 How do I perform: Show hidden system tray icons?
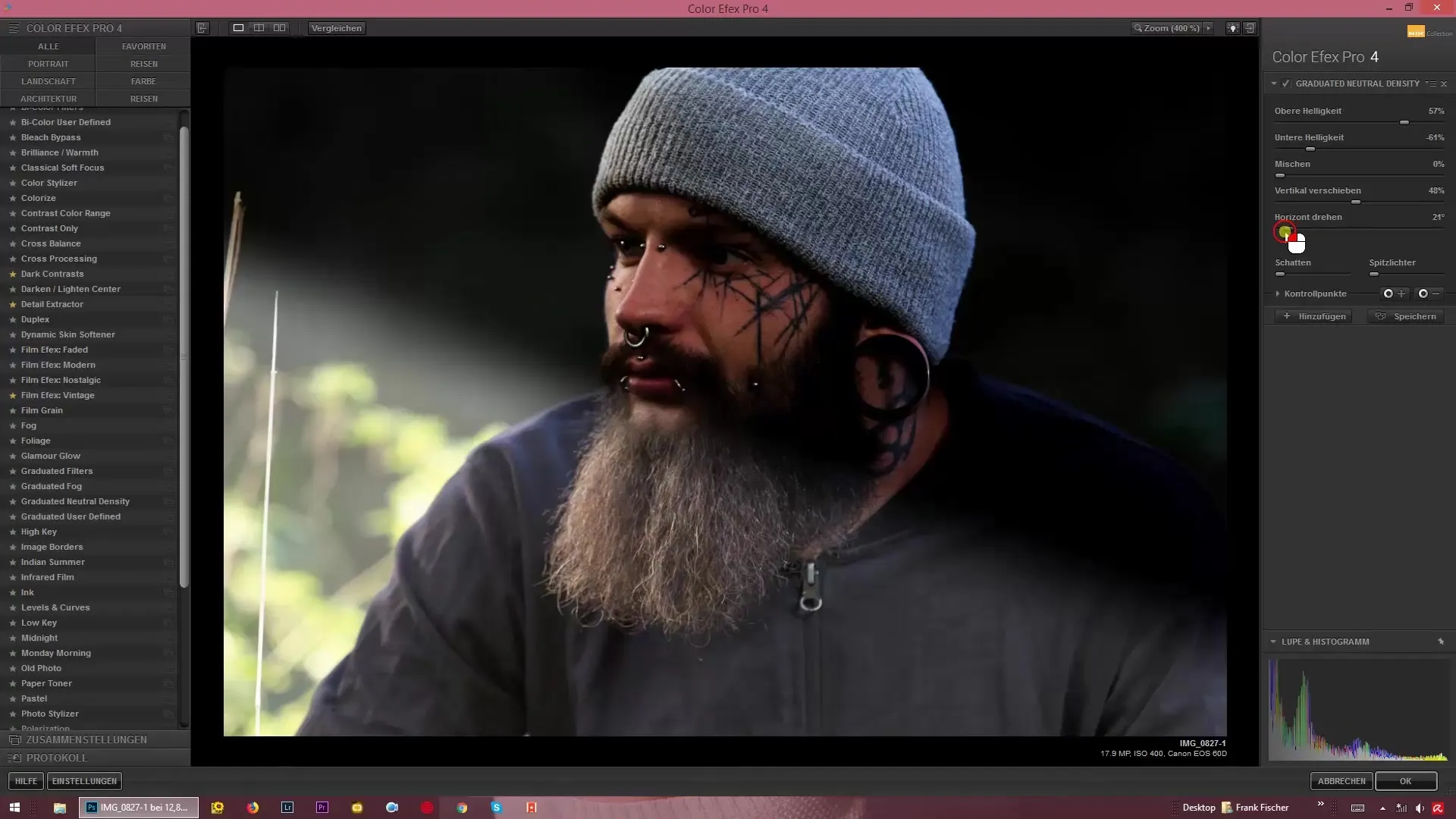point(1382,808)
